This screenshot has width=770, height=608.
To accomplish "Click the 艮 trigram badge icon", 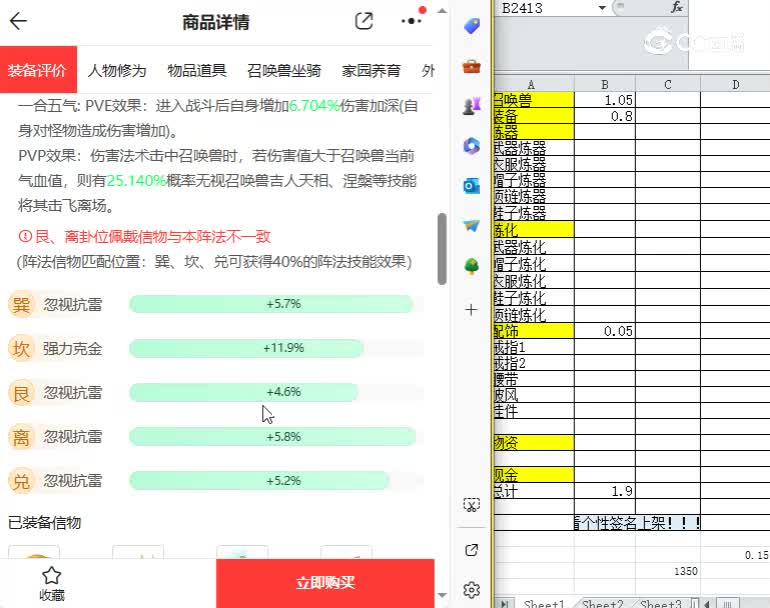I will (x=21, y=393).
